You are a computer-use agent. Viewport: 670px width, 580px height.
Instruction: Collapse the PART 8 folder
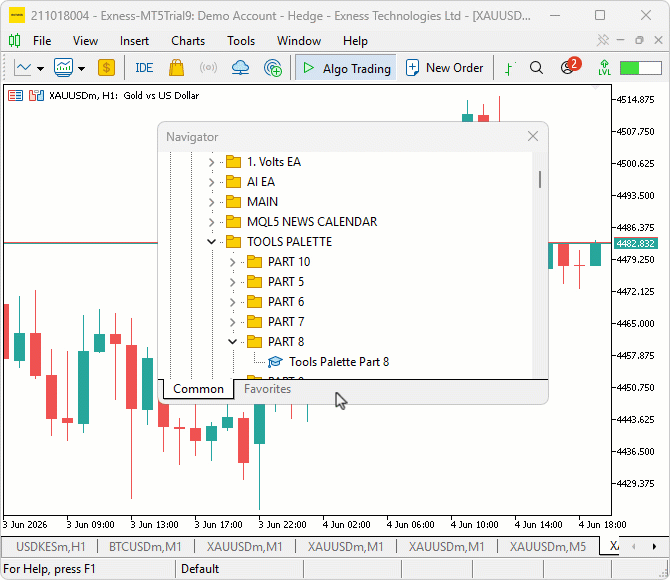click(x=232, y=342)
